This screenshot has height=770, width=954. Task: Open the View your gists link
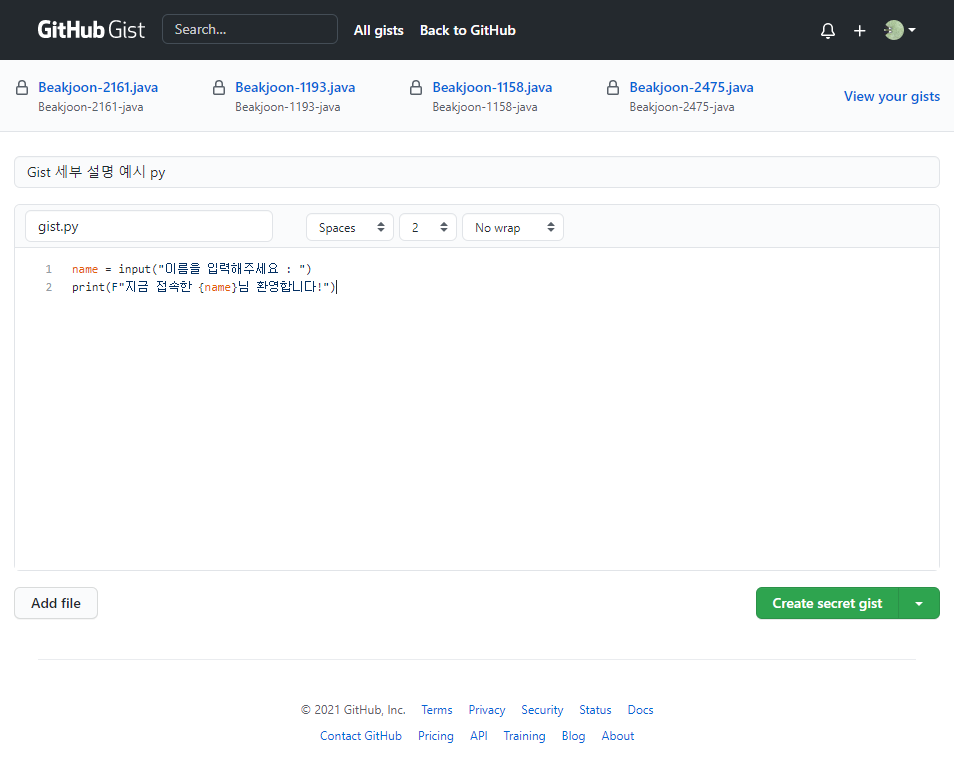[891, 96]
